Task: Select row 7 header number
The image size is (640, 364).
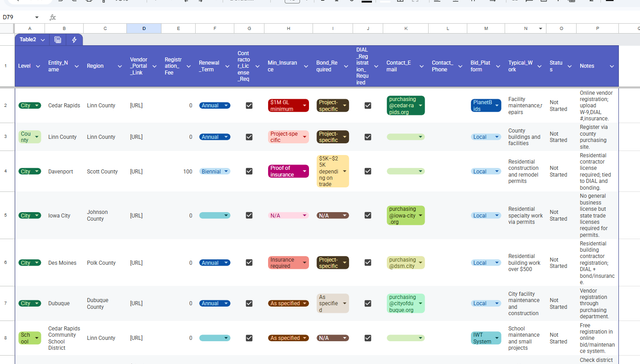Action: point(6,303)
